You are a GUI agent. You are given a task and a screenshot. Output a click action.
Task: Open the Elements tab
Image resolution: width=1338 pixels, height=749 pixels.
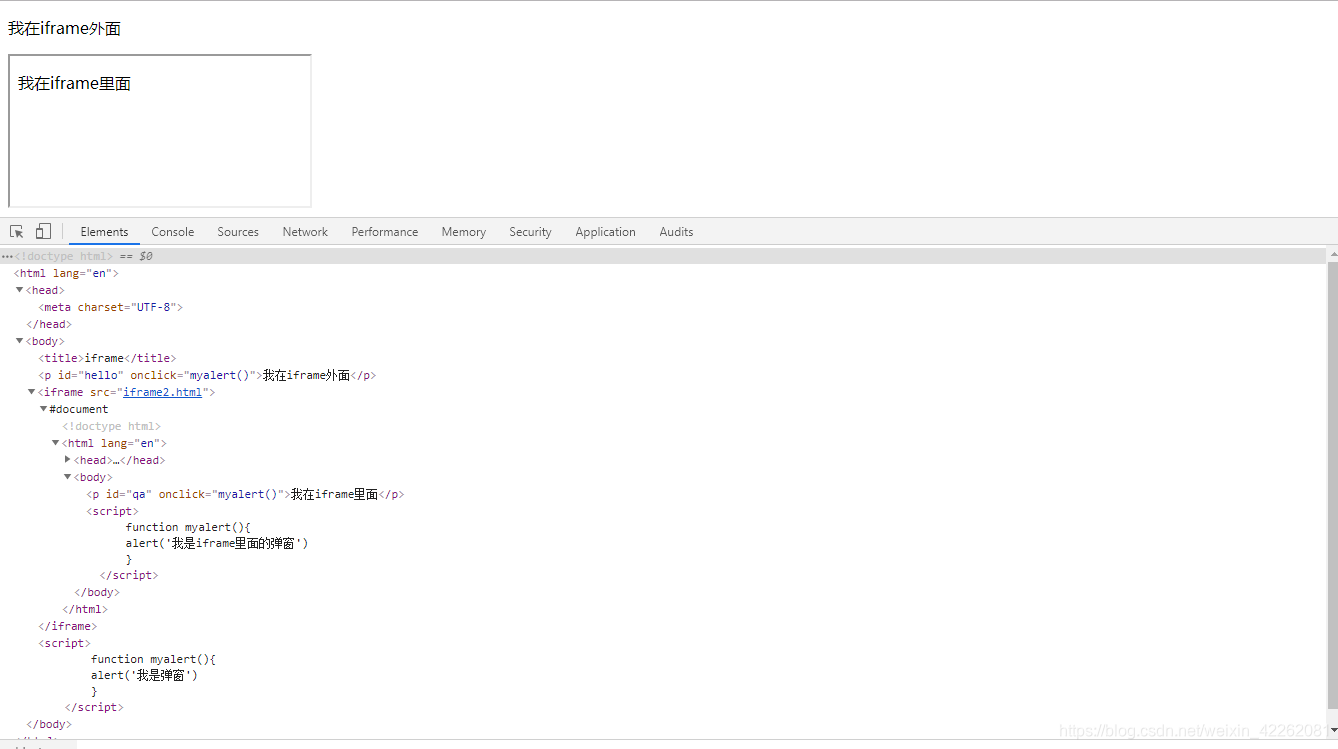104,232
